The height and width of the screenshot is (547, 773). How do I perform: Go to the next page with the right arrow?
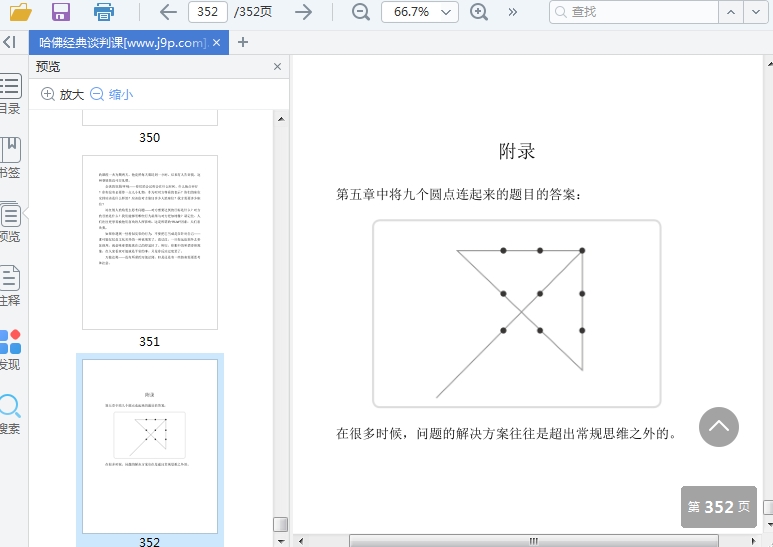pos(303,12)
